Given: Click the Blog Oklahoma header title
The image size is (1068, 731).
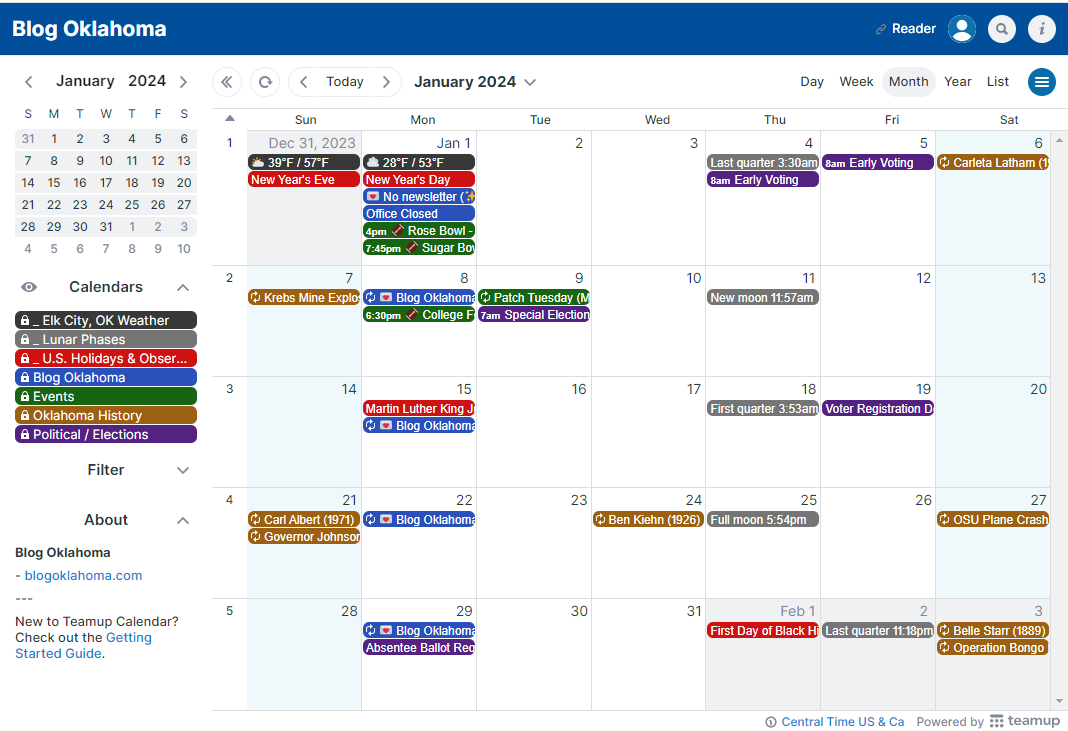Looking at the screenshot, I should point(89,29).
